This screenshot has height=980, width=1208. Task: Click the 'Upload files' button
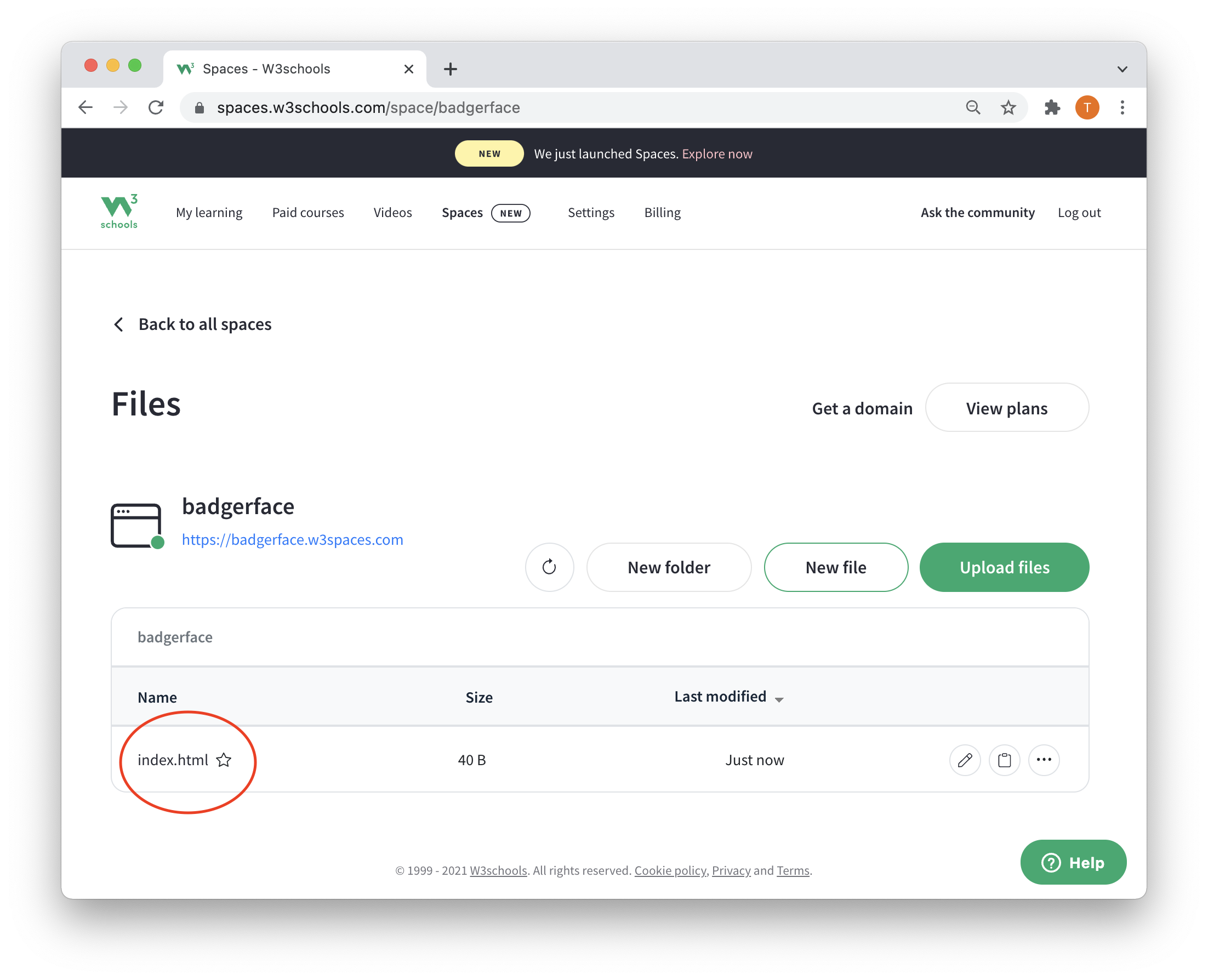[x=1003, y=567]
